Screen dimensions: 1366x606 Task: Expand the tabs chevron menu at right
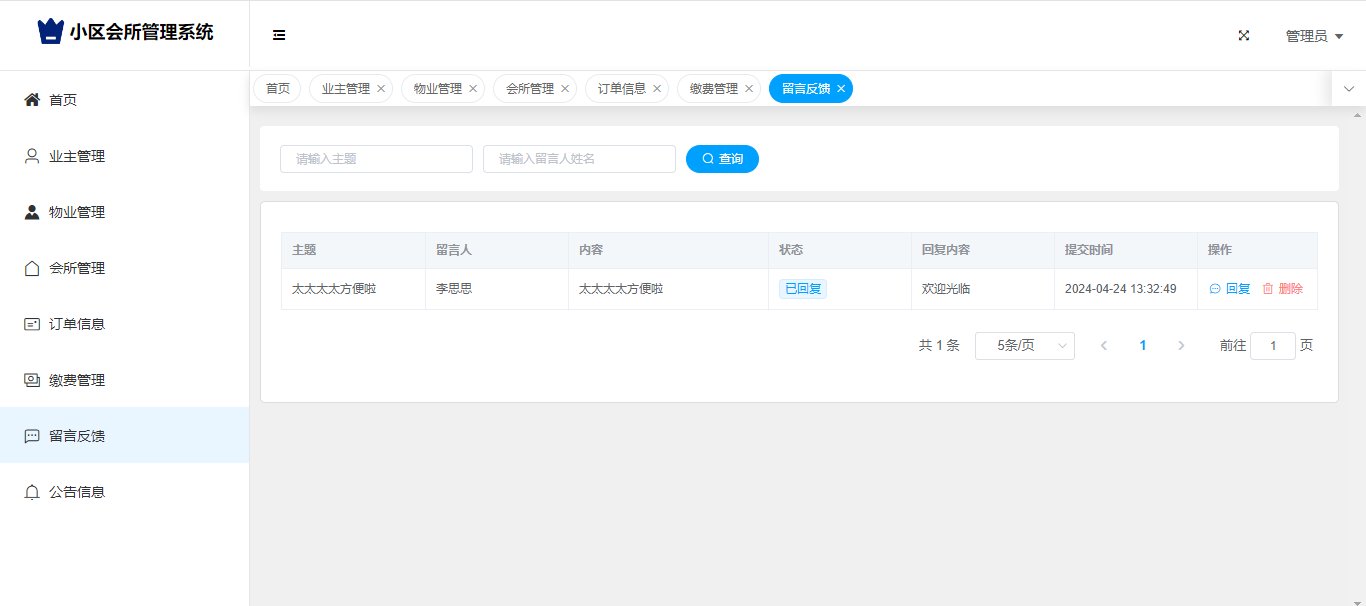(1348, 89)
